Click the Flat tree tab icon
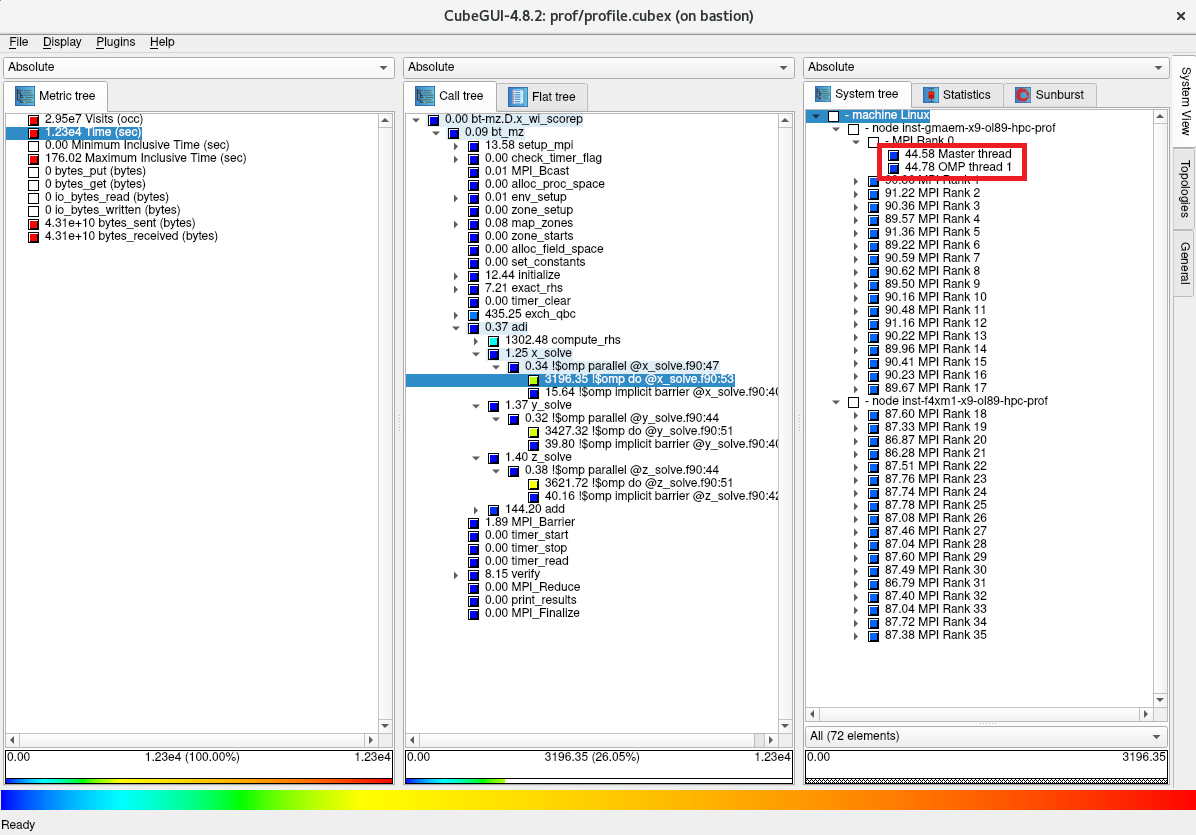 coord(518,97)
